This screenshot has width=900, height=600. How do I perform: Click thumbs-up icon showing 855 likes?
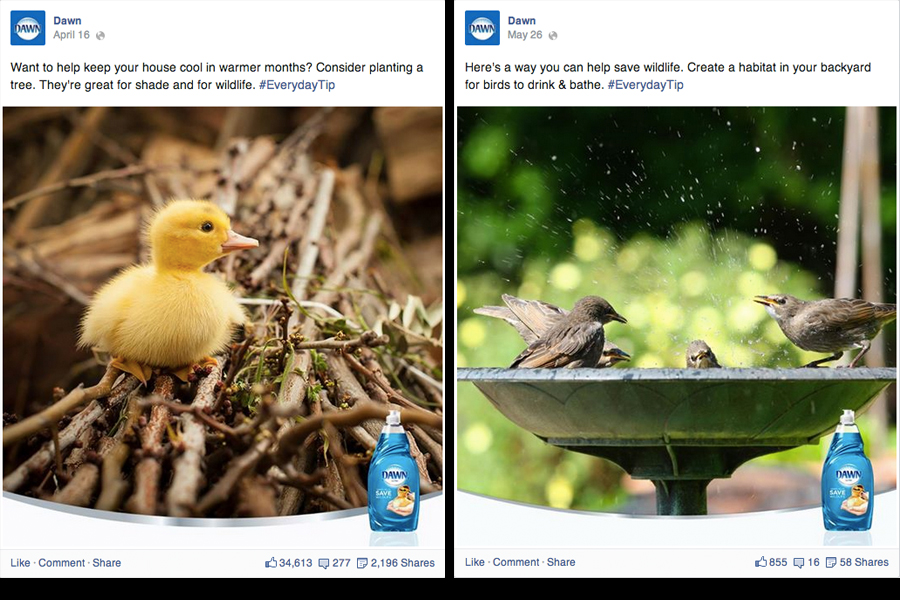pyautogui.click(x=761, y=562)
